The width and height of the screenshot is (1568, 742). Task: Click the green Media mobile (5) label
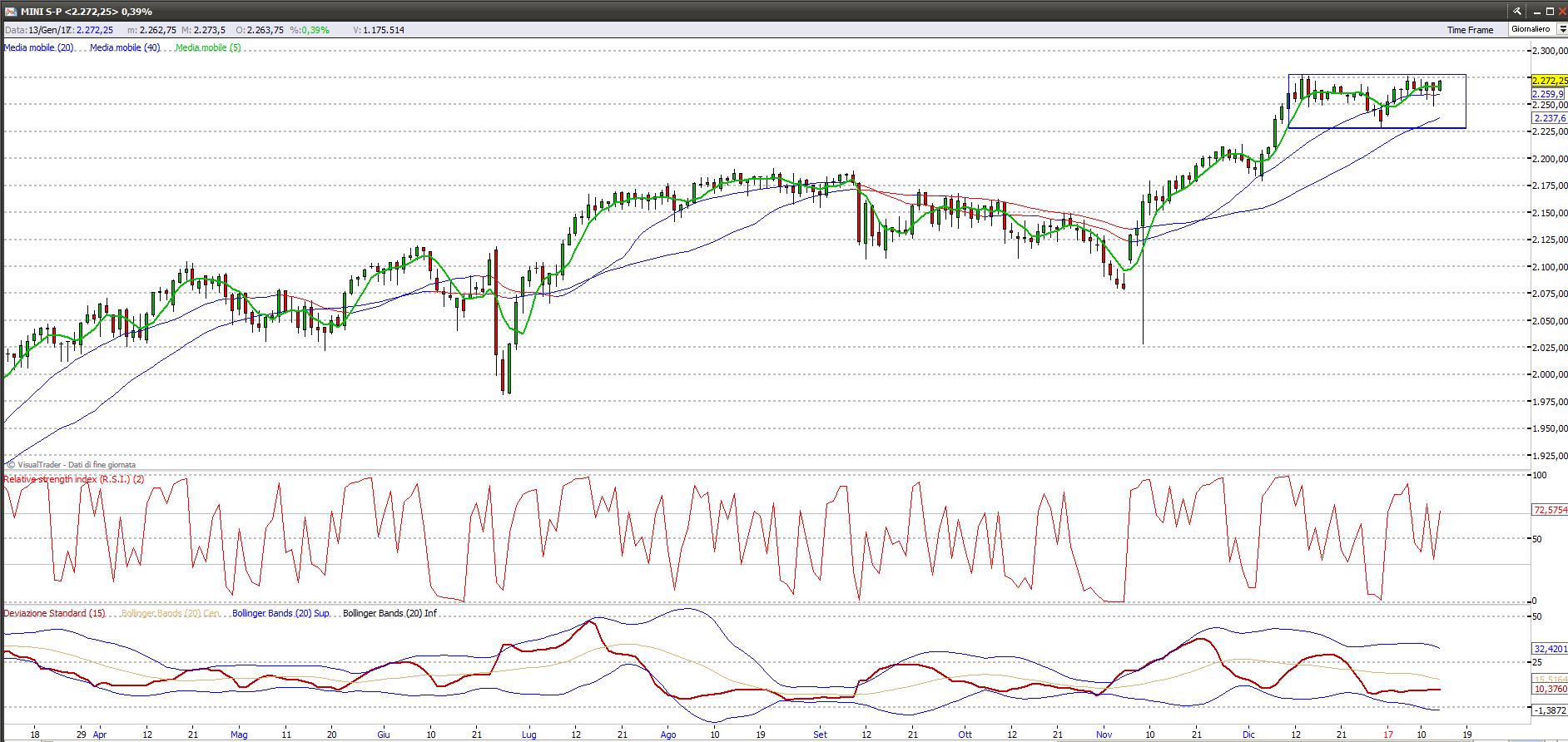tap(208, 47)
